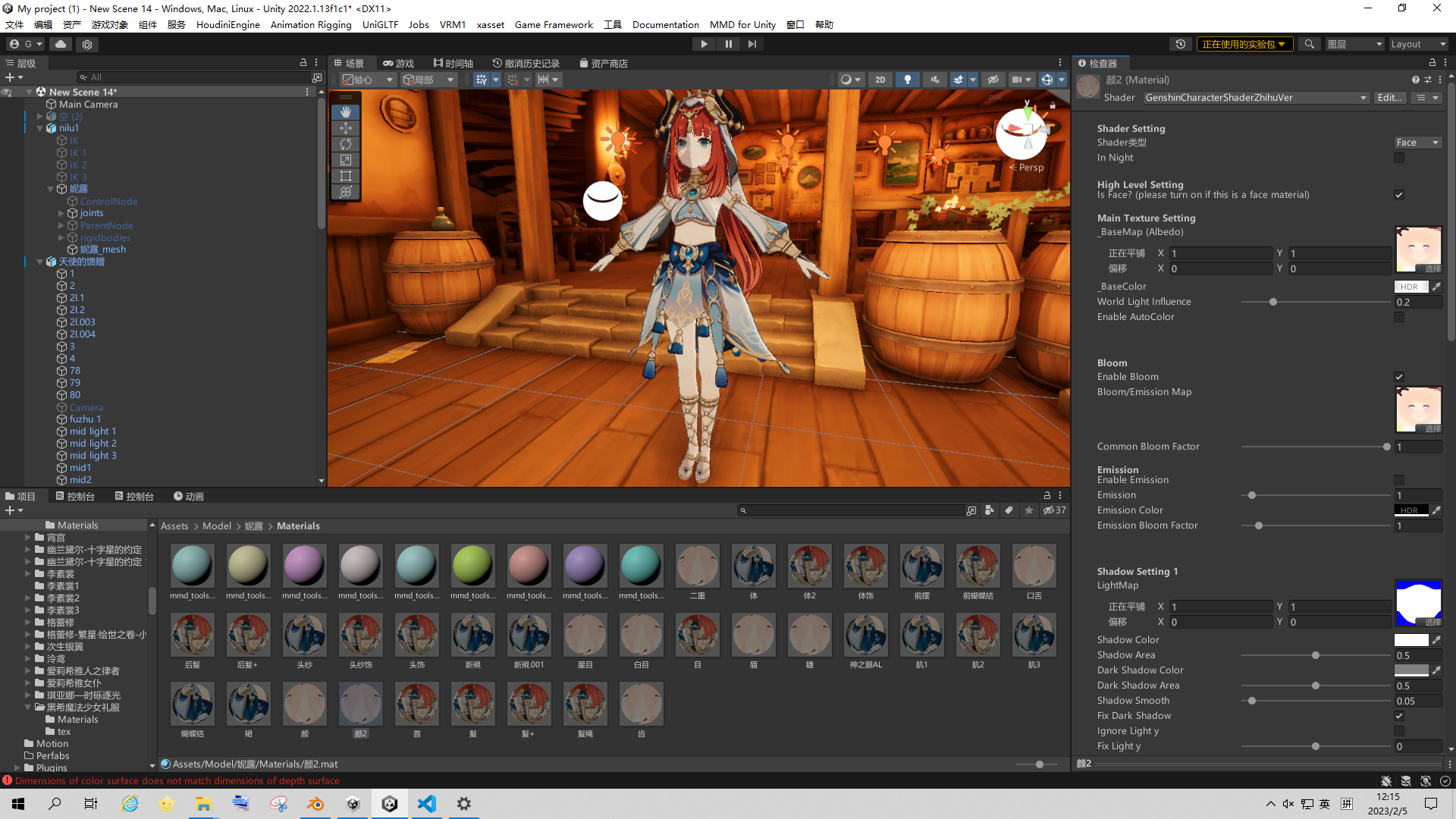Image resolution: width=1456 pixels, height=819 pixels.
Task: Click the search by type icon in Project
Action: [990, 510]
